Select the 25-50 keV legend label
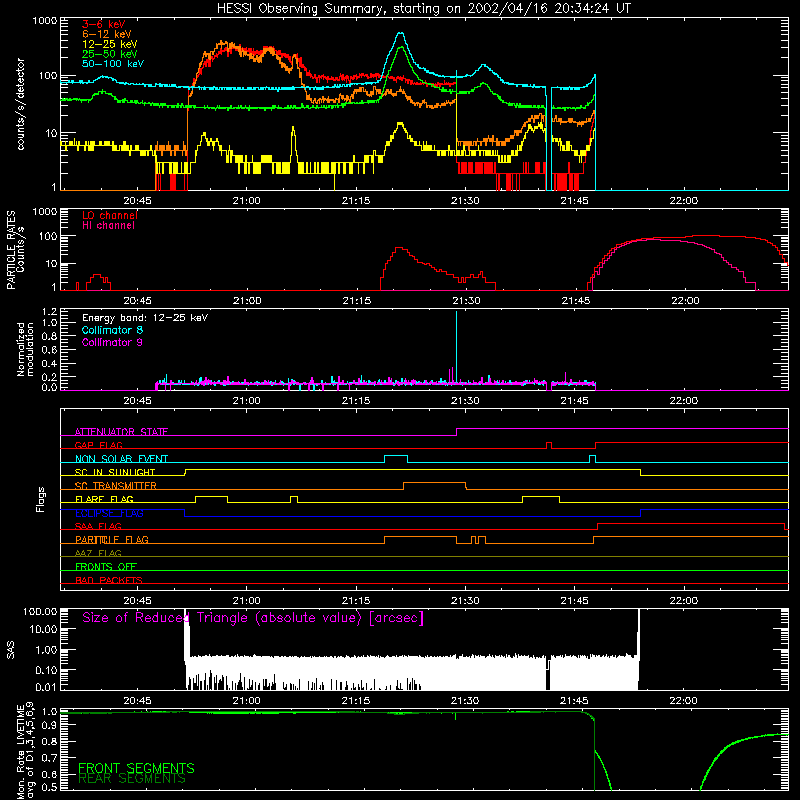 (x=110, y=54)
